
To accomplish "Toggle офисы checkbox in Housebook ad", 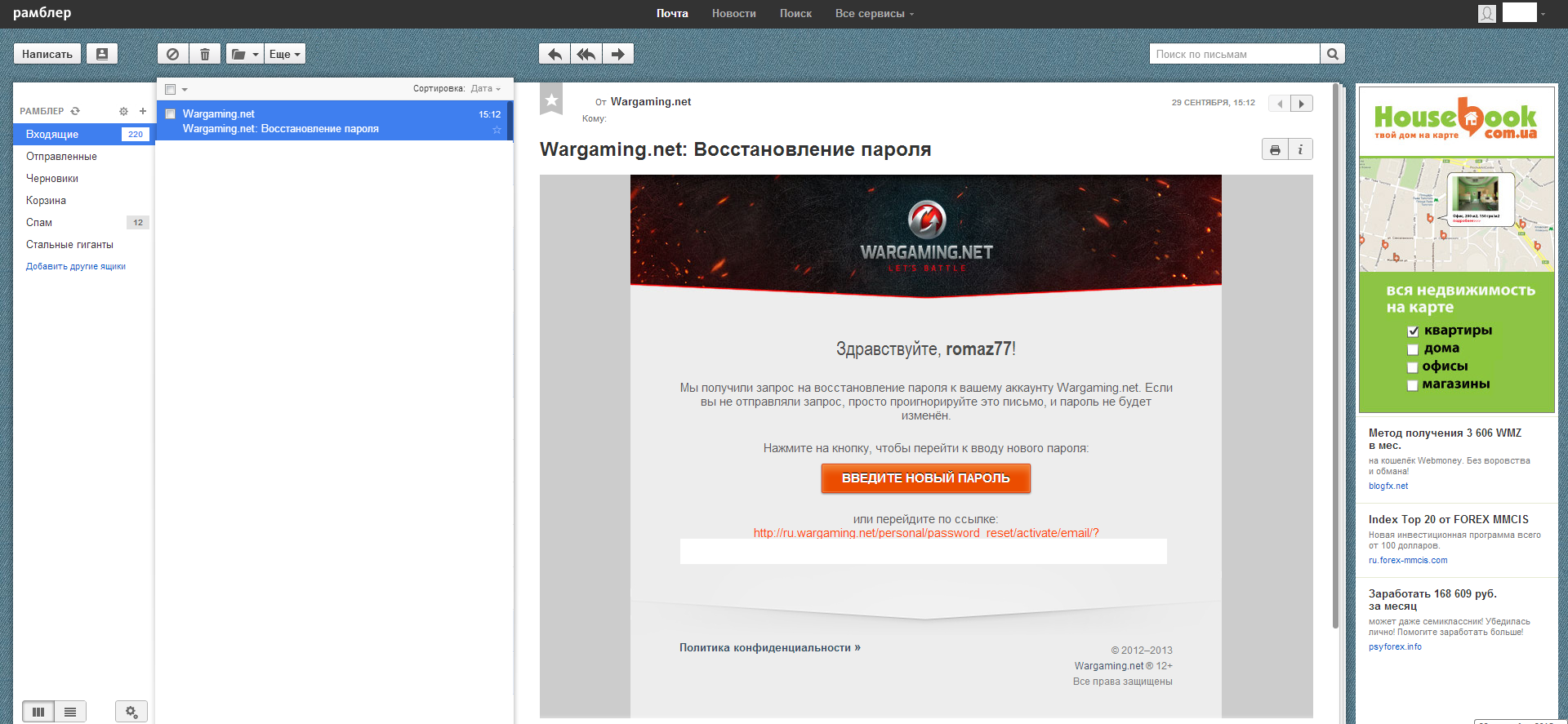I will tap(1413, 367).
